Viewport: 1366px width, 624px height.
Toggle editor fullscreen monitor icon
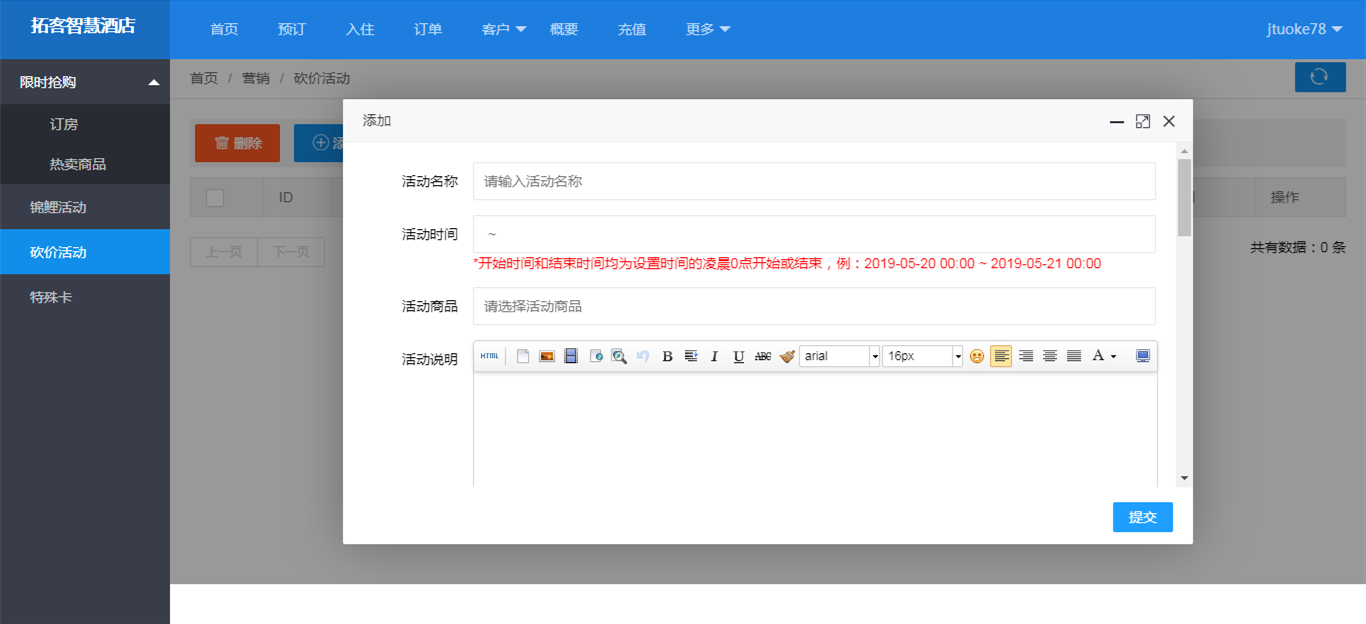pos(1143,356)
